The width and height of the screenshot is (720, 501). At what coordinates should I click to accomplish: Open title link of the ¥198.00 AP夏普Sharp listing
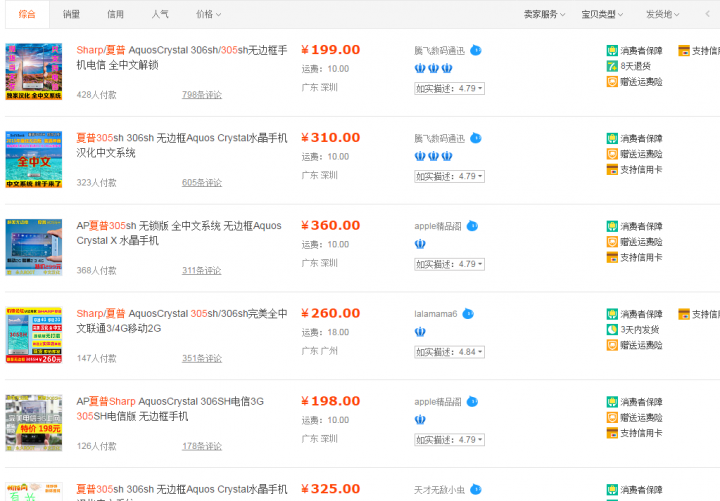170,408
